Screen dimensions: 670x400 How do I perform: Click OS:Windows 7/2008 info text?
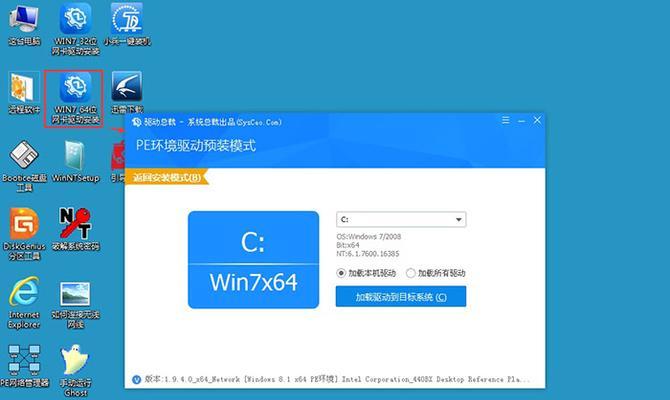369,237
